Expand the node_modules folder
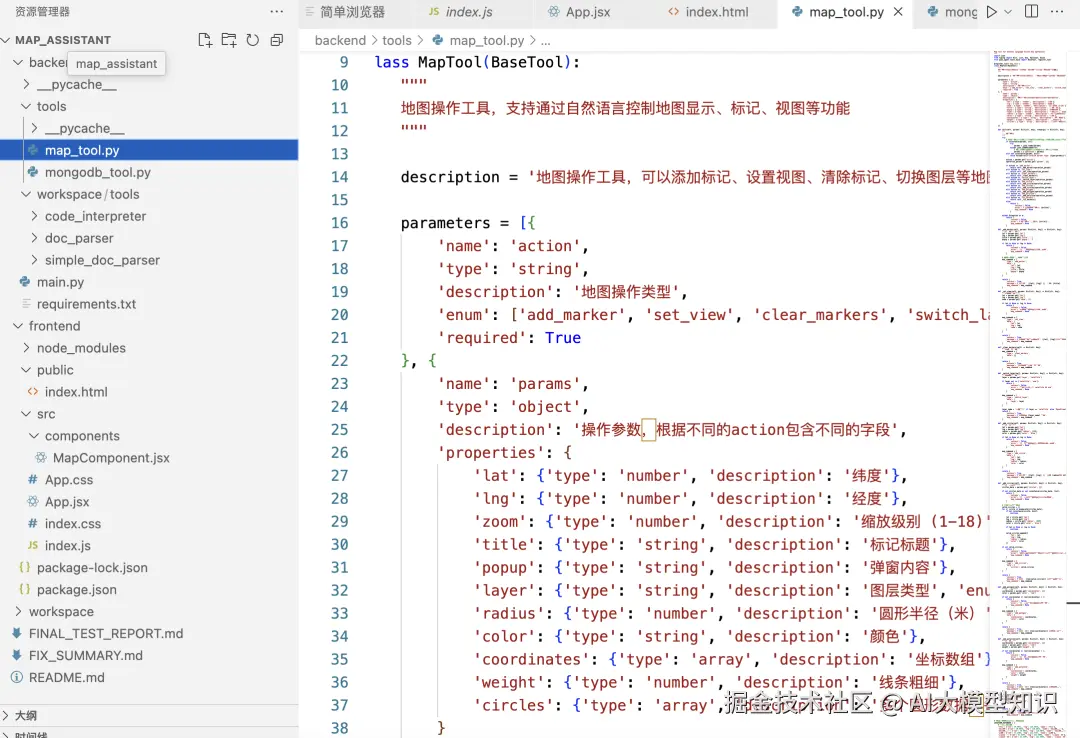1080x738 pixels. (x=26, y=348)
